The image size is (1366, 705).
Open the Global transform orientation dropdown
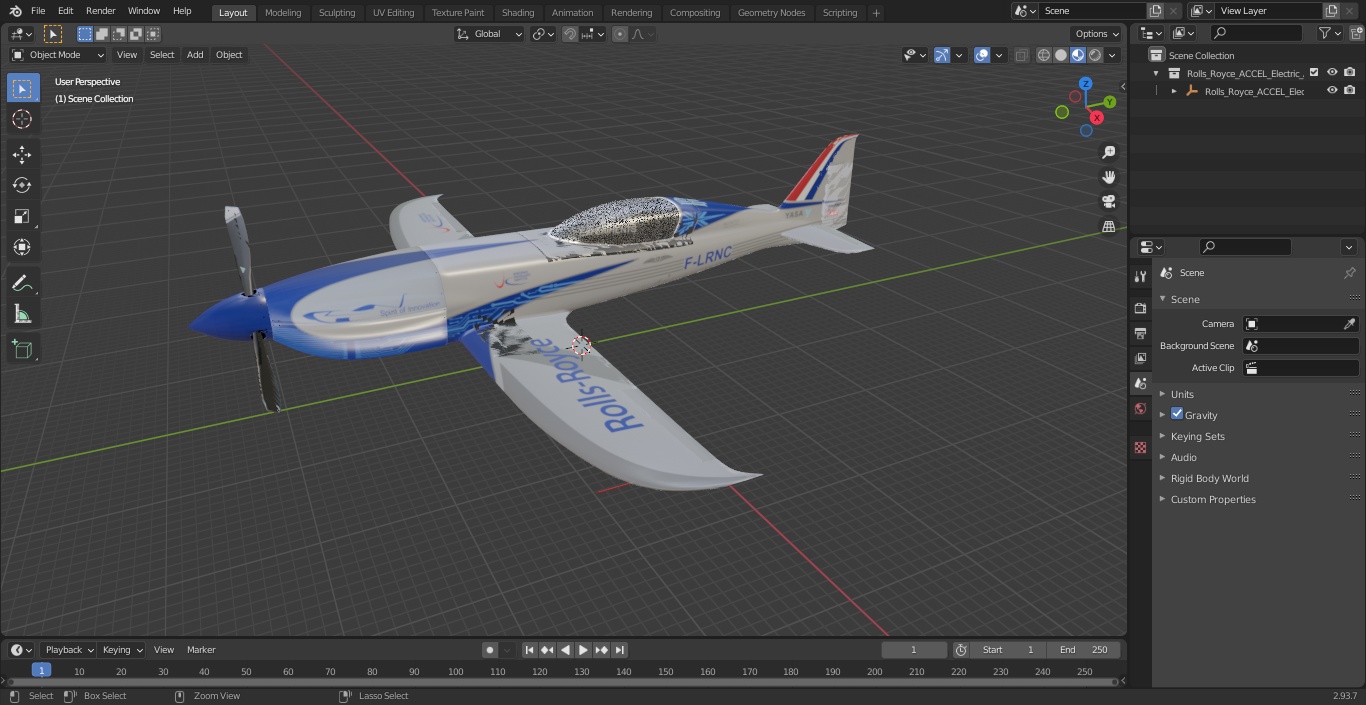pyautogui.click(x=490, y=34)
